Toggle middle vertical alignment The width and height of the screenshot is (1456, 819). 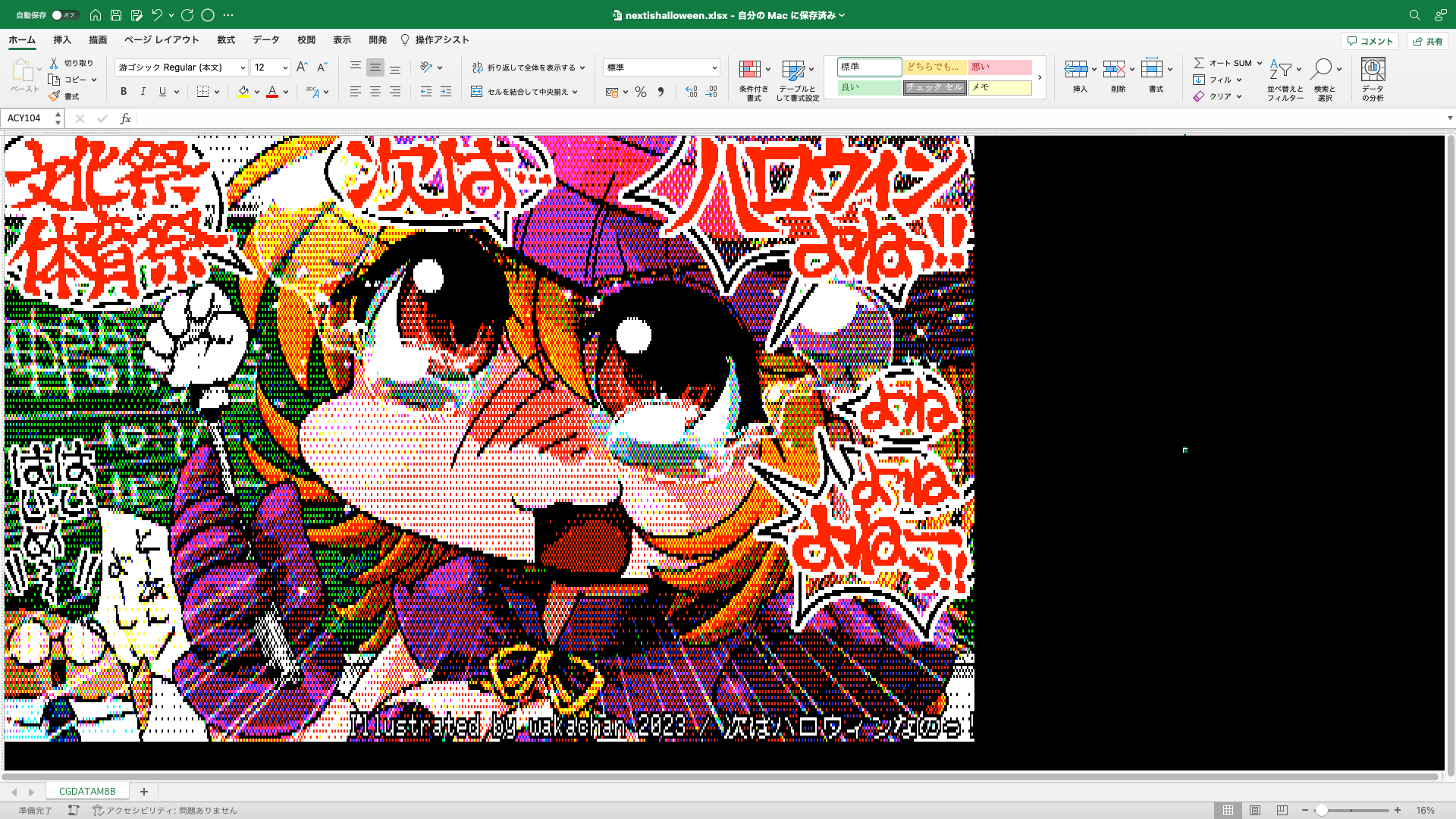point(375,67)
